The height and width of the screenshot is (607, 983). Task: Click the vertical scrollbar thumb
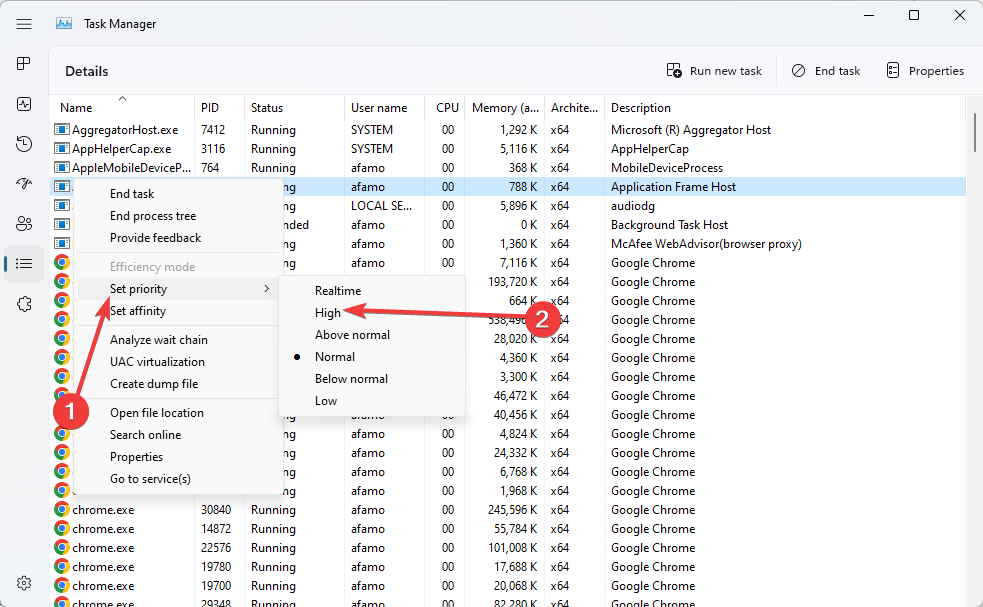975,132
